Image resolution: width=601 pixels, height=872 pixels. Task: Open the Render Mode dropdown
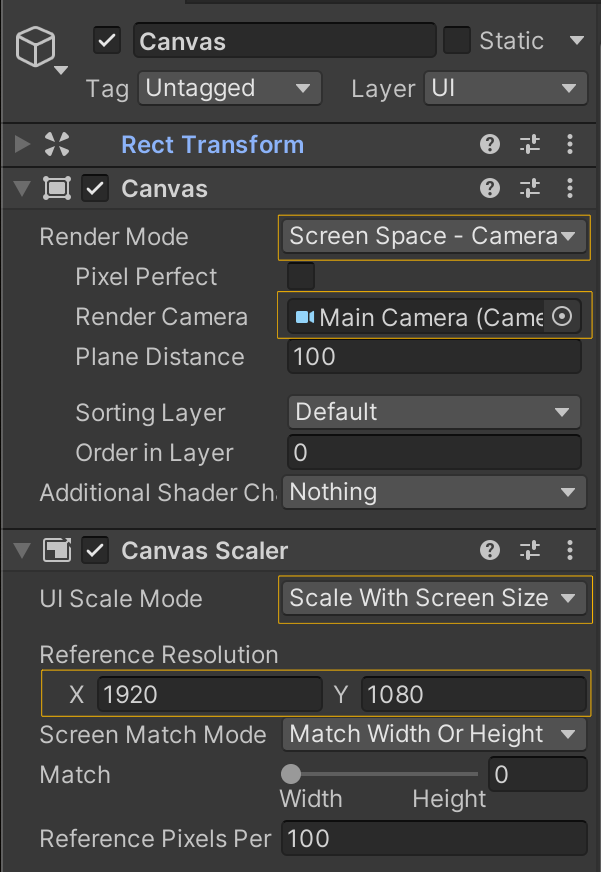point(433,237)
